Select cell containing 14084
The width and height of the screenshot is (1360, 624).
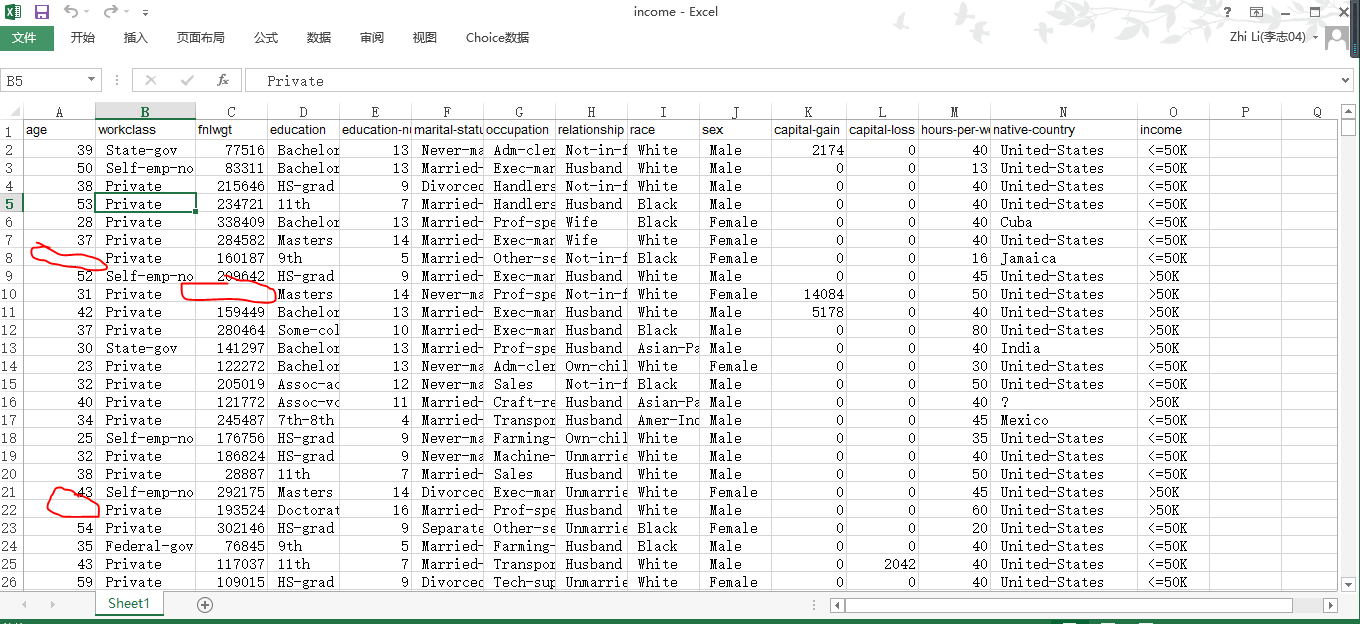point(809,294)
